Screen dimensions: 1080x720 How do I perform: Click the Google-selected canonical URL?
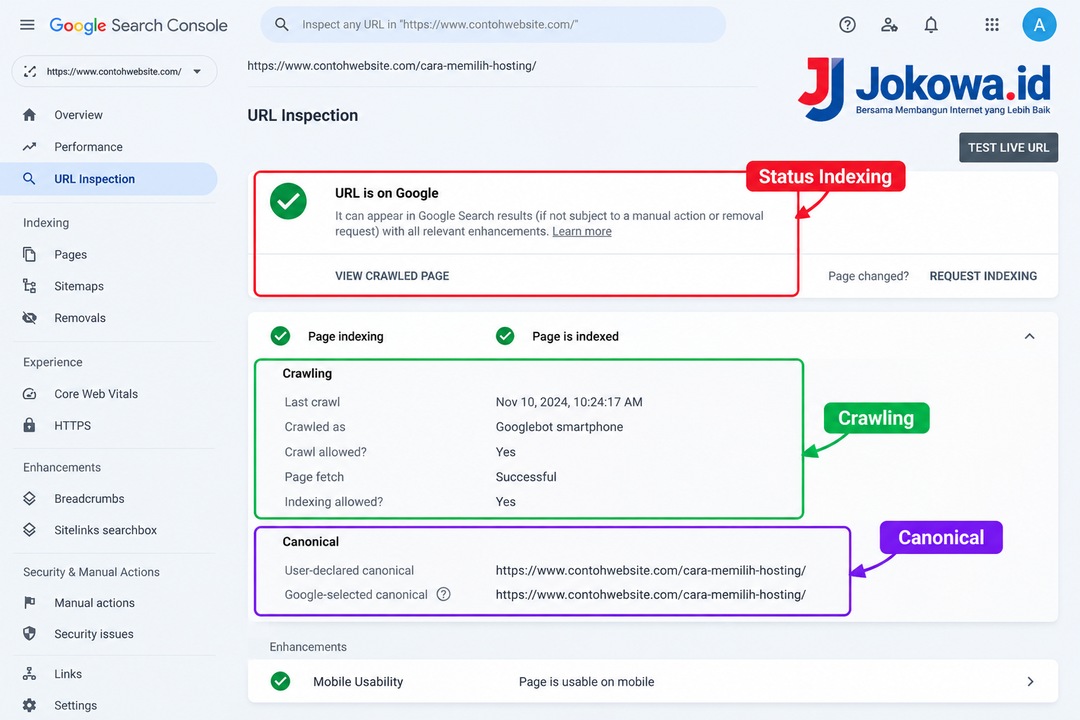click(x=651, y=595)
